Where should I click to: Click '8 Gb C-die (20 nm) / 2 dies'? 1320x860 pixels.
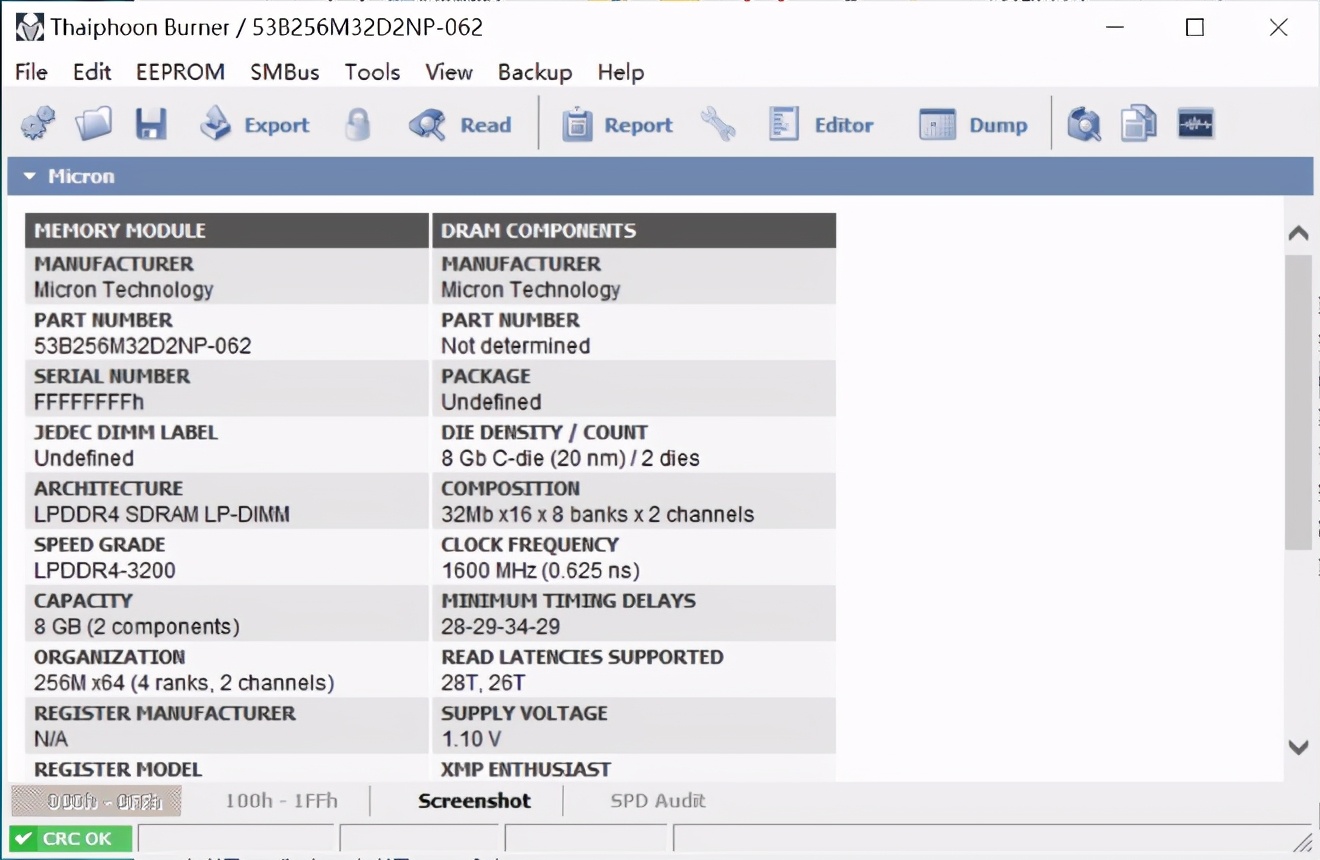pos(571,458)
